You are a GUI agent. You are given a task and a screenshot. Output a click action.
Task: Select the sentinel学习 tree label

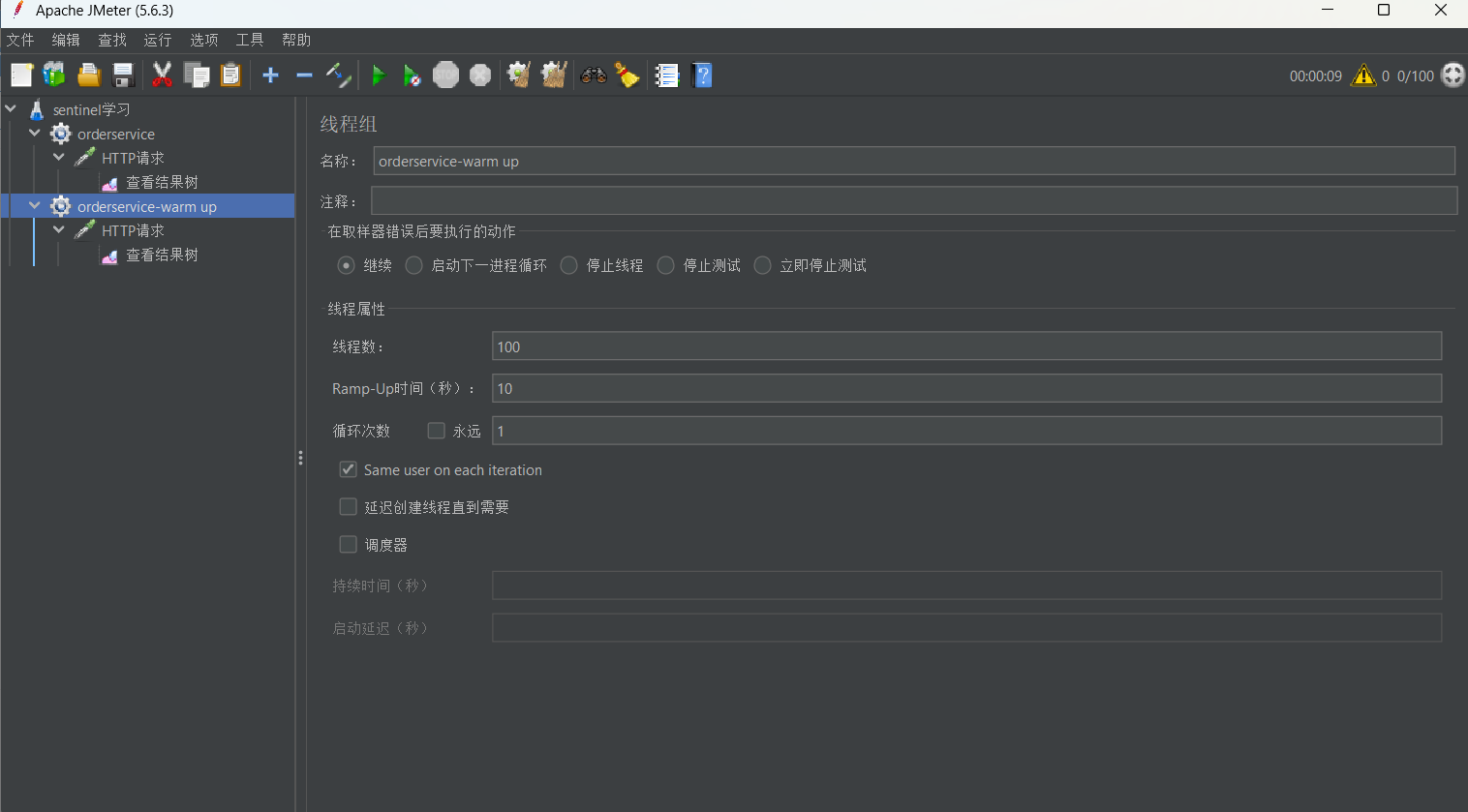91,109
